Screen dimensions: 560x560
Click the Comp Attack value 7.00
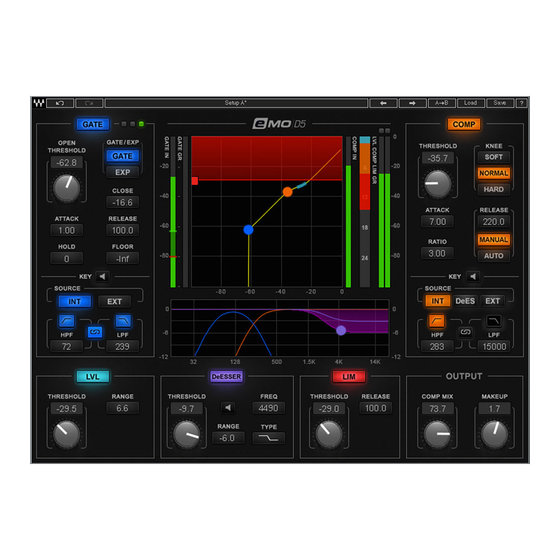click(438, 222)
